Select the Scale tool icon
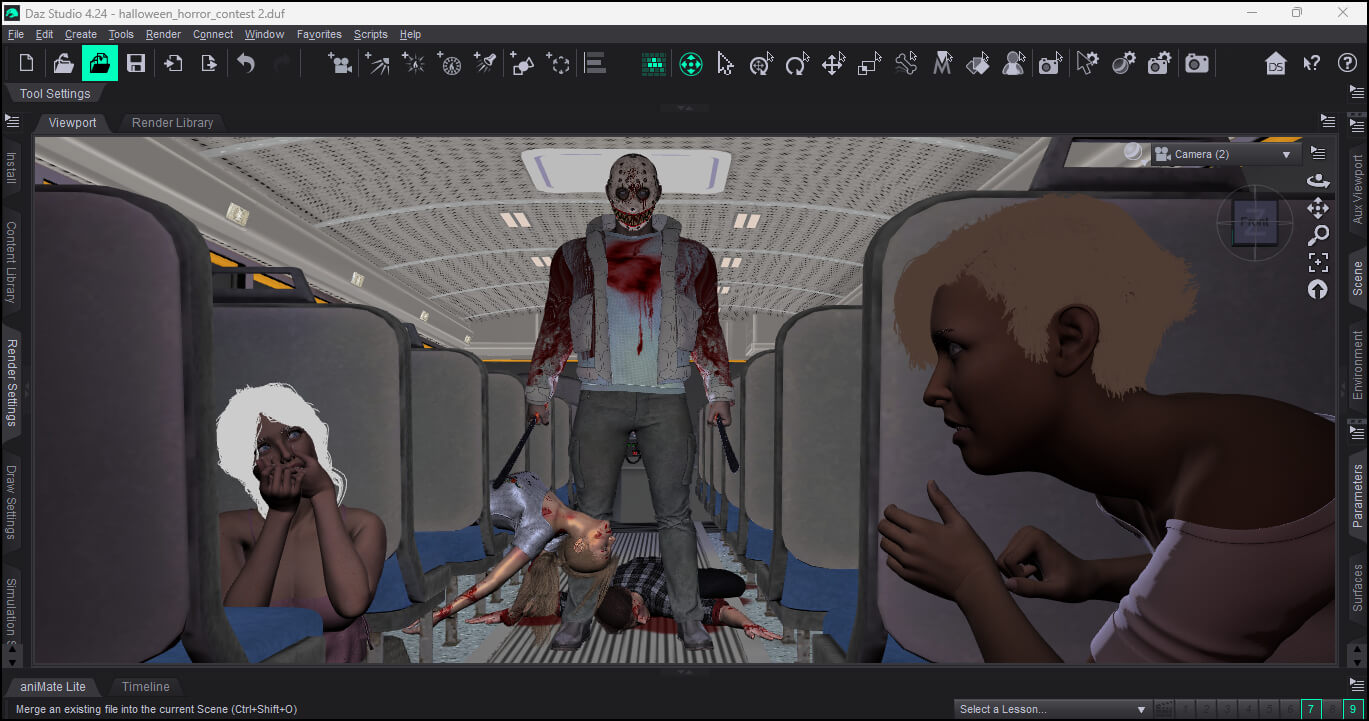The width and height of the screenshot is (1369, 721). click(869, 64)
